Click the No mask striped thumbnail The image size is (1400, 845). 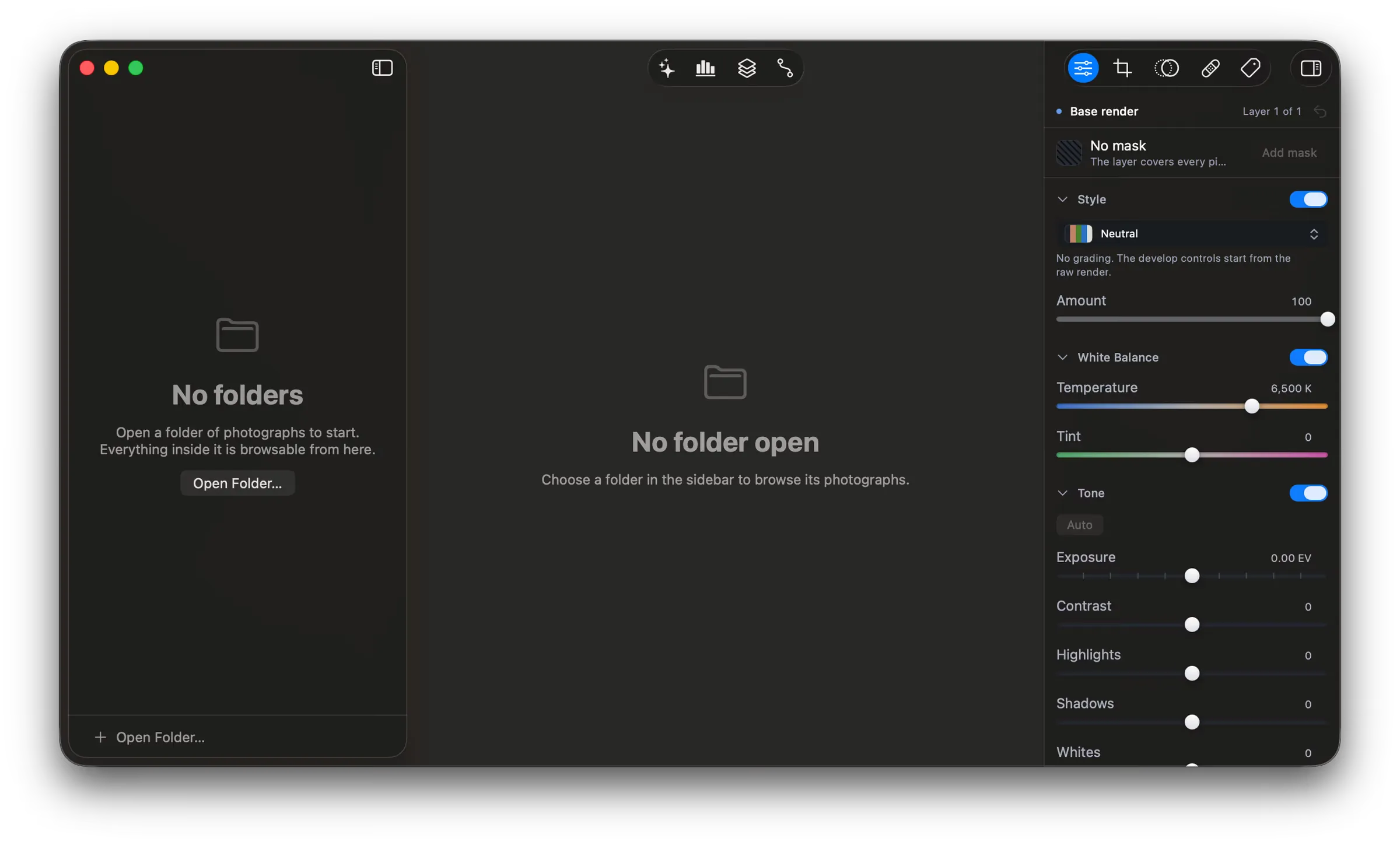click(x=1069, y=153)
